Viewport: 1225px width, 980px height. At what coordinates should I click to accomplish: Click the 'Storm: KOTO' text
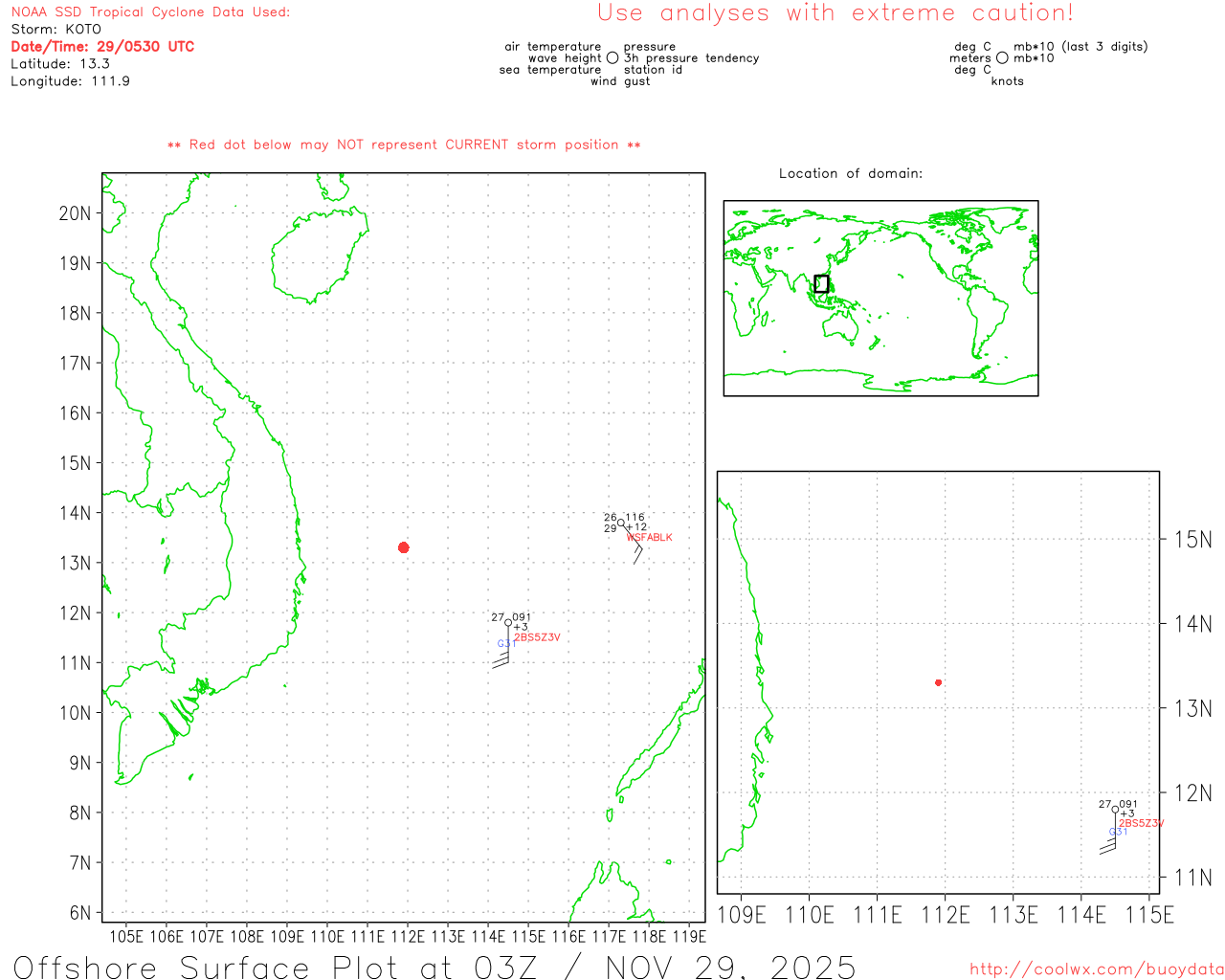coord(56,30)
